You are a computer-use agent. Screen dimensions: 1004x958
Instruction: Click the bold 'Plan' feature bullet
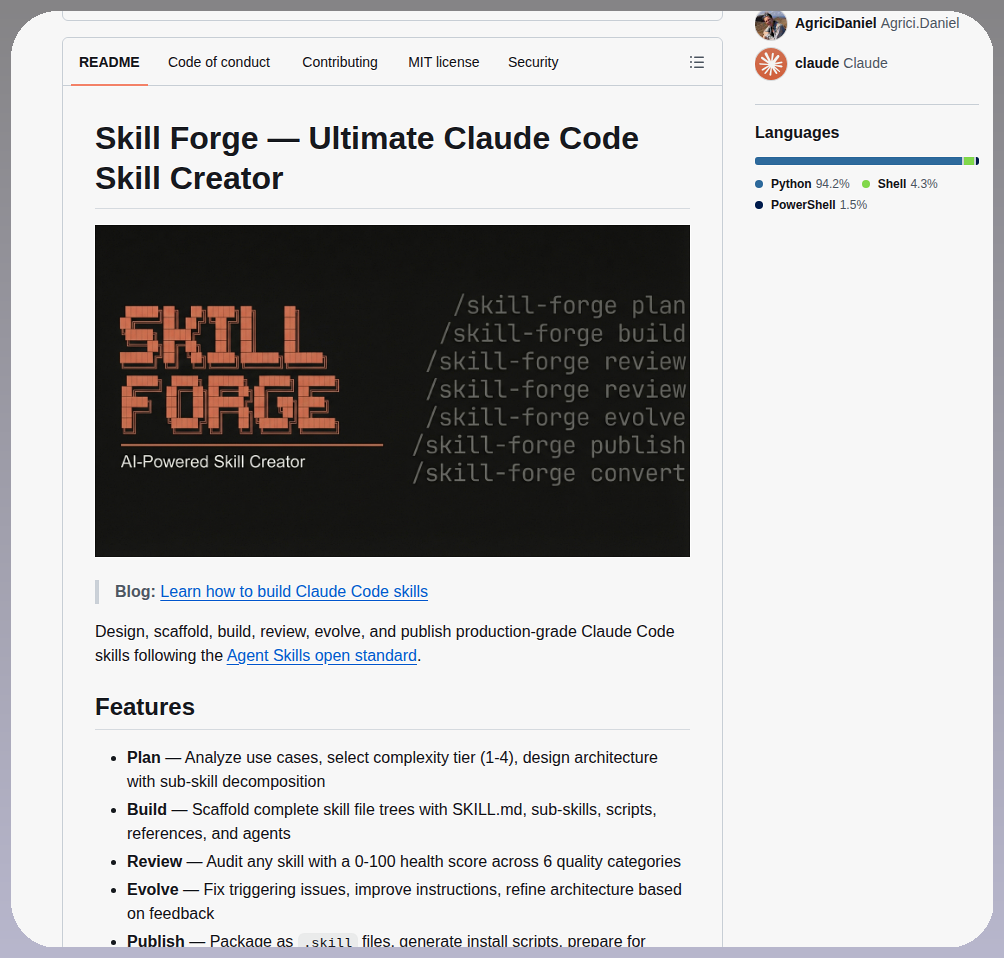(143, 758)
